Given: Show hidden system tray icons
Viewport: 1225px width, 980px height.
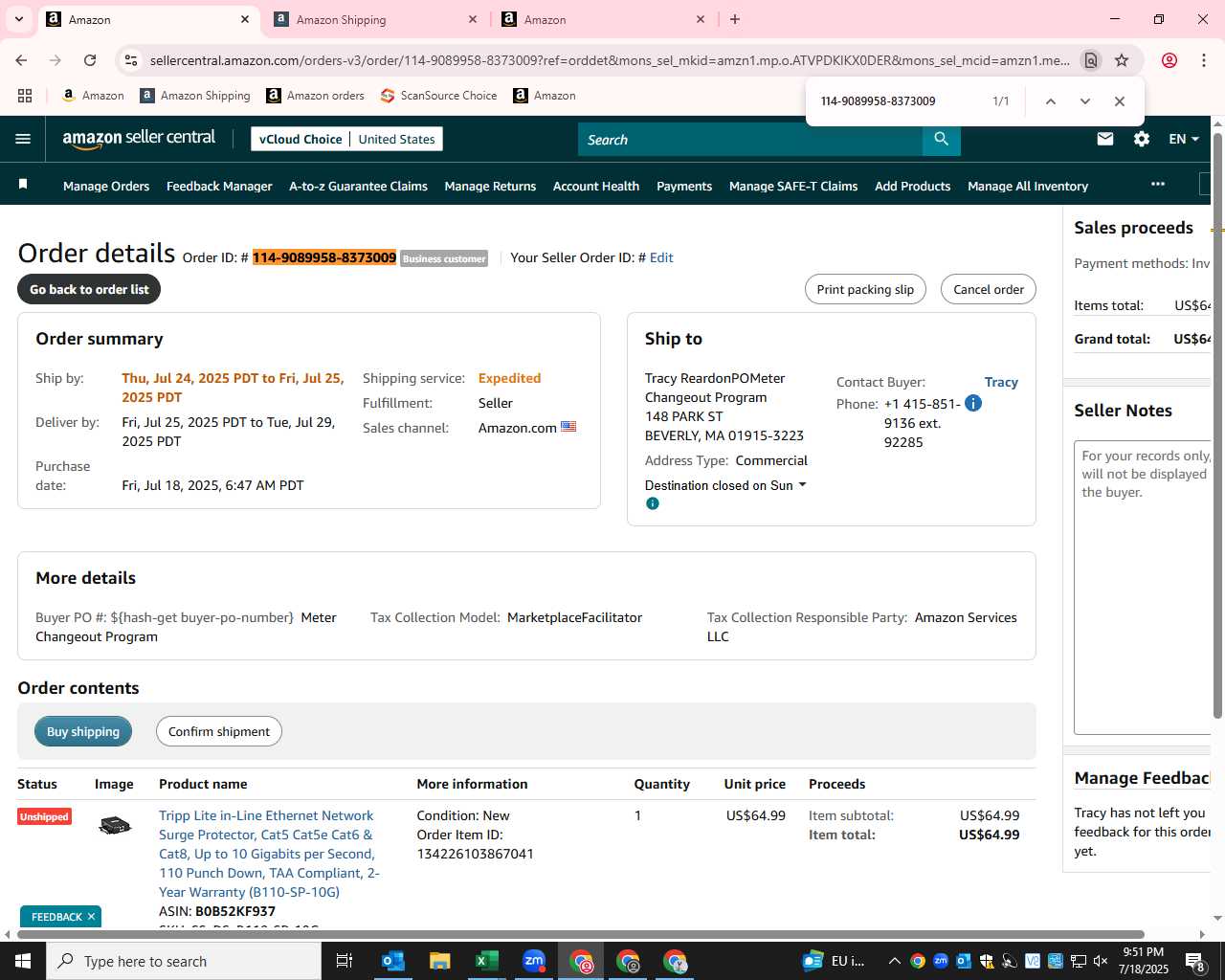Looking at the screenshot, I should coord(894,961).
